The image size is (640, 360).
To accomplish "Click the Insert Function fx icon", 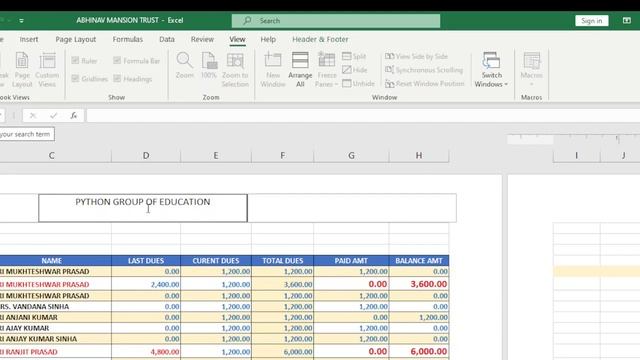I will pyautogui.click(x=73, y=116).
